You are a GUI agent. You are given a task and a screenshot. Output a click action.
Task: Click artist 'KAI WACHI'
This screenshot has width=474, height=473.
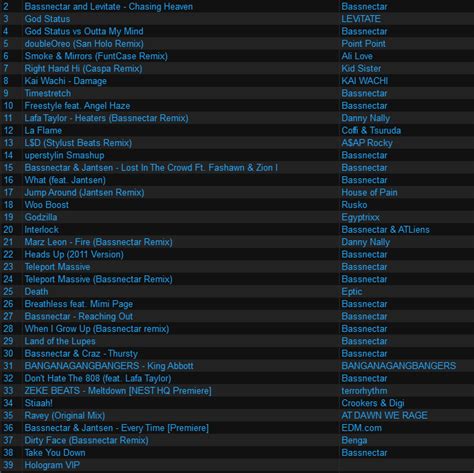(x=364, y=81)
